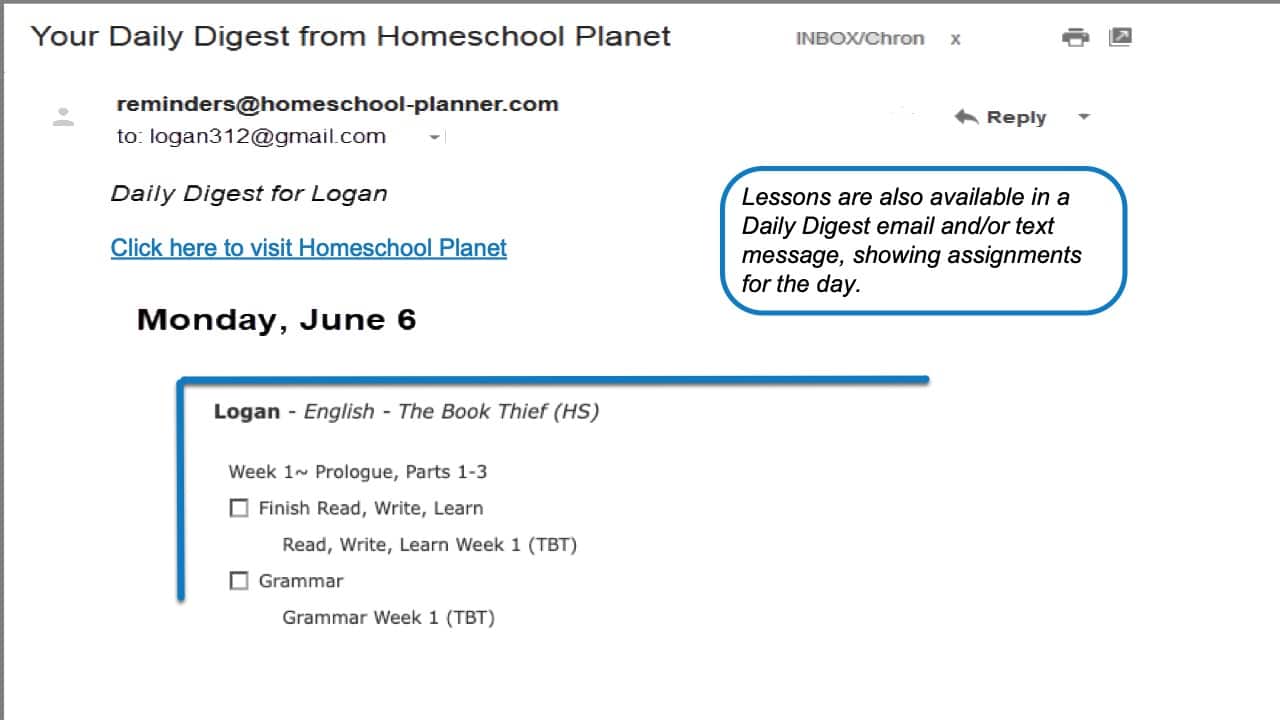This screenshot has height=720, width=1280.
Task: Click the Read, Write, Learn Week 1 (TBT) item
Action: click(430, 545)
